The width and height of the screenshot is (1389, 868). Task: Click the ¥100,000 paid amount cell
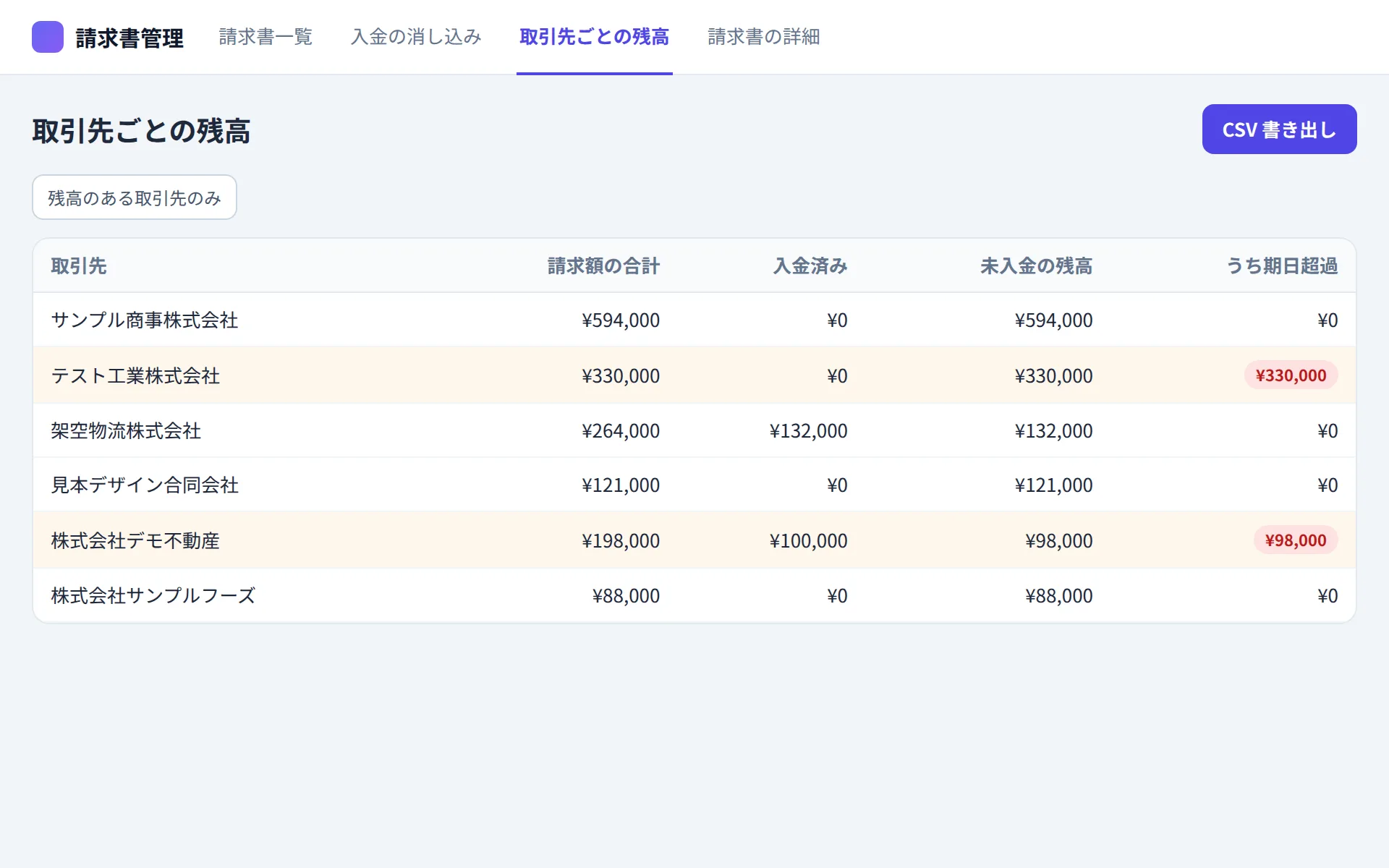[808, 540]
